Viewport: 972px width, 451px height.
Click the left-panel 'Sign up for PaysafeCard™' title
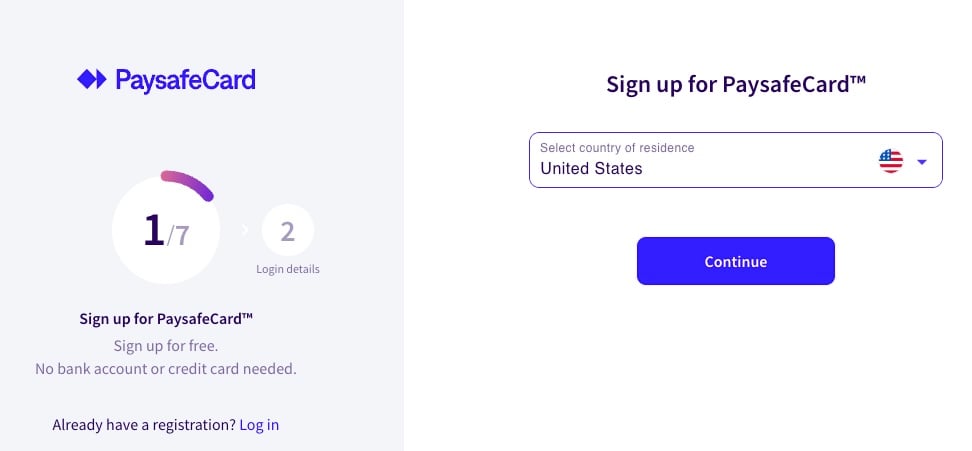tap(166, 320)
